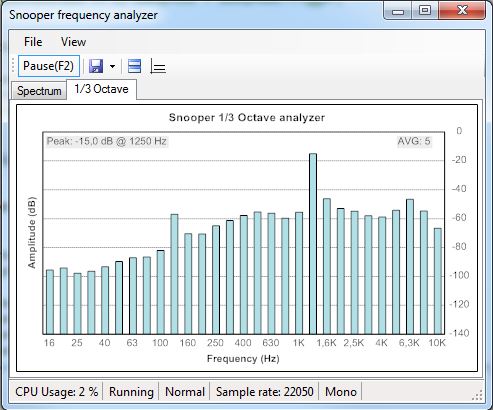Click the blue stacked-panels view icon
The height and width of the screenshot is (410, 493).
click(x=135, y=66)
